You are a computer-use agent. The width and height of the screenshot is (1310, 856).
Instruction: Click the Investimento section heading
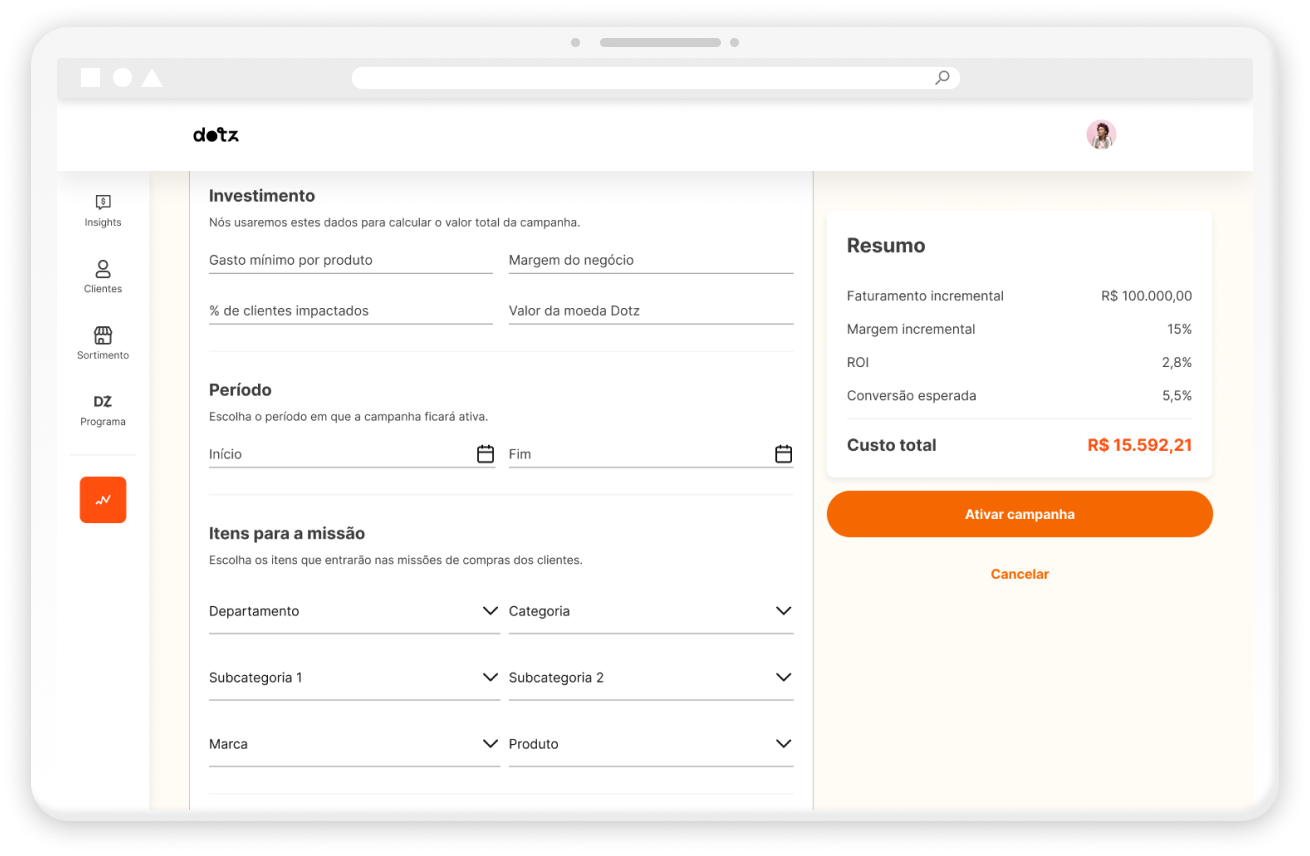[x=262, y=196]
